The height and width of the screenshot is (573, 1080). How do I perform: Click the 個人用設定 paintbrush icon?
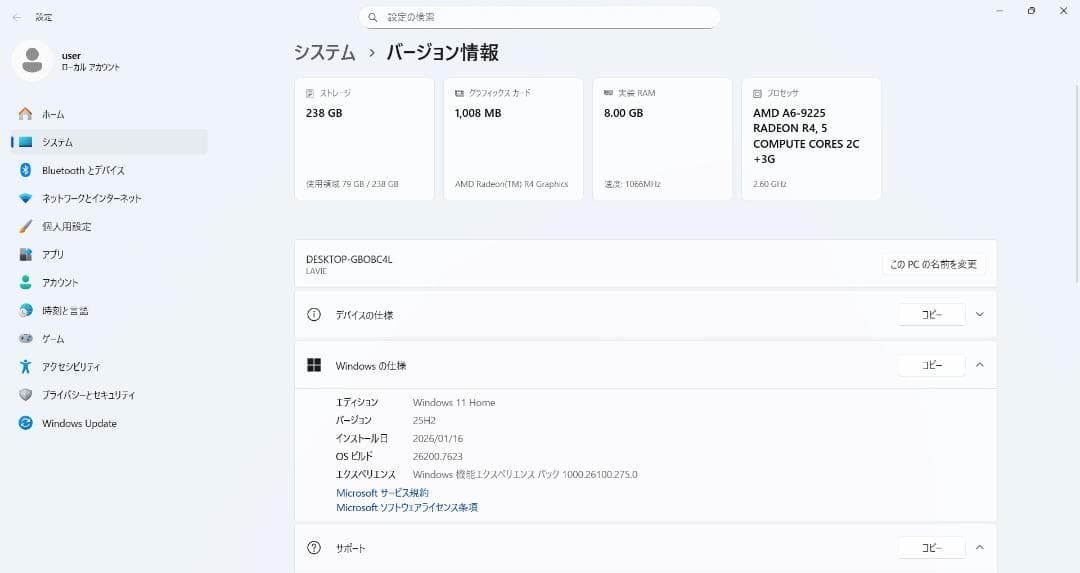[x=25, y=226]
